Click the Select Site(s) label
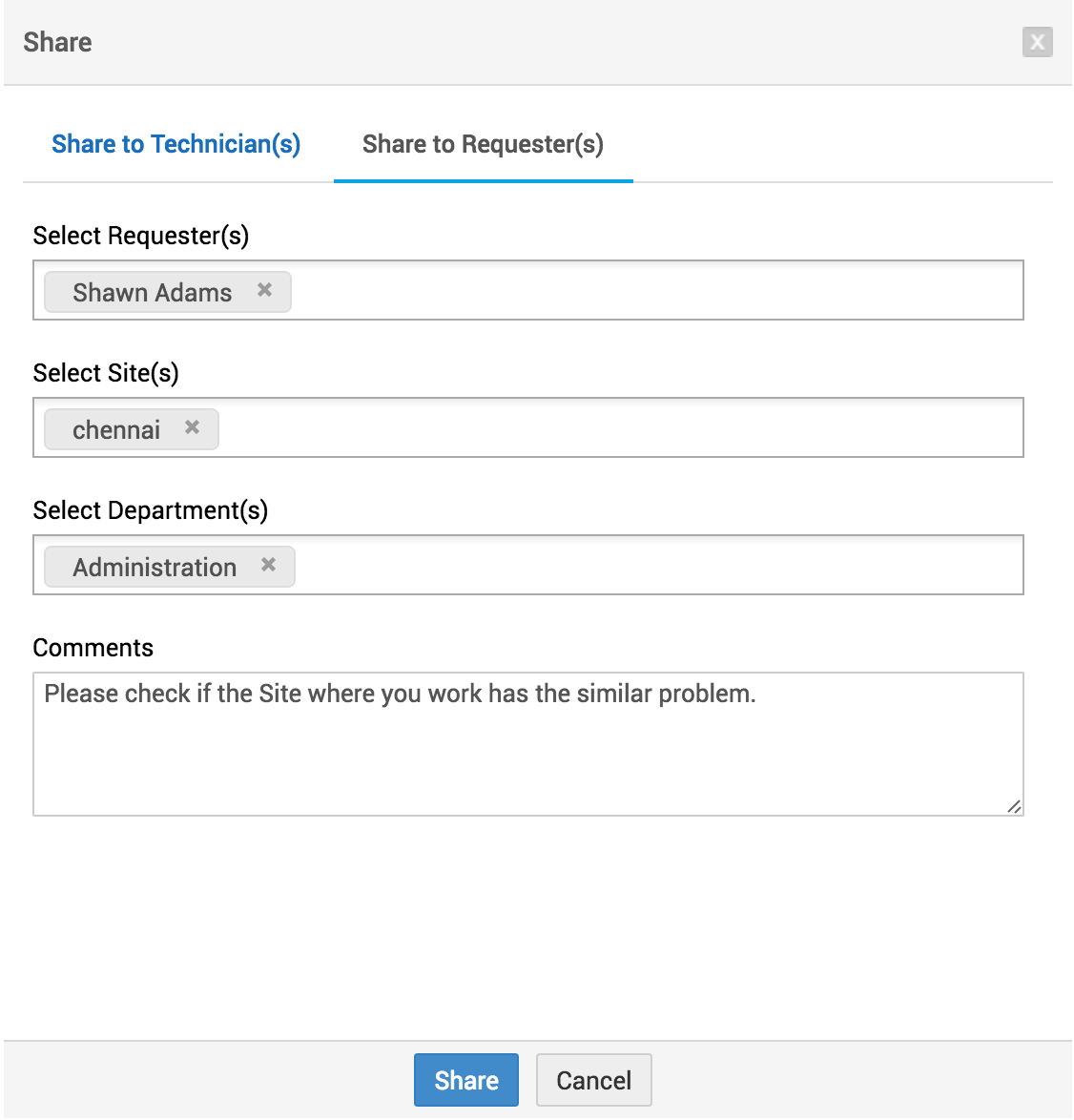This screenshot has height=1120, width=1074. point(106,373)
